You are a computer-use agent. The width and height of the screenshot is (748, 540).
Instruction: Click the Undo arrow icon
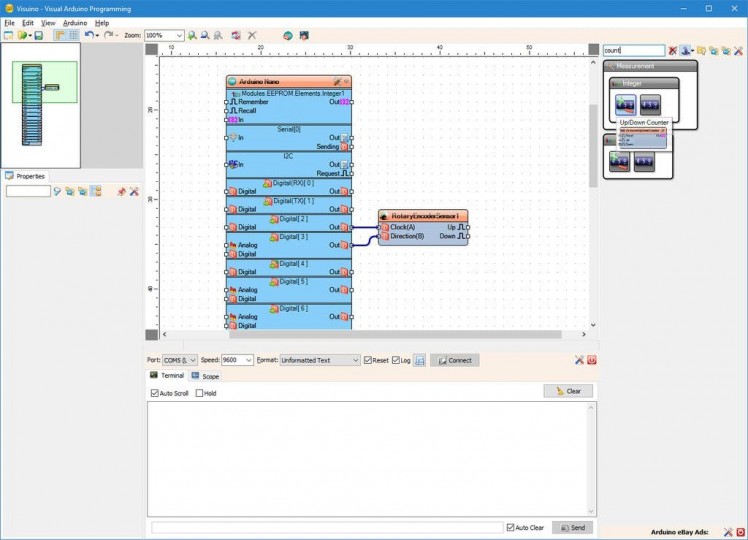(88, 35)
